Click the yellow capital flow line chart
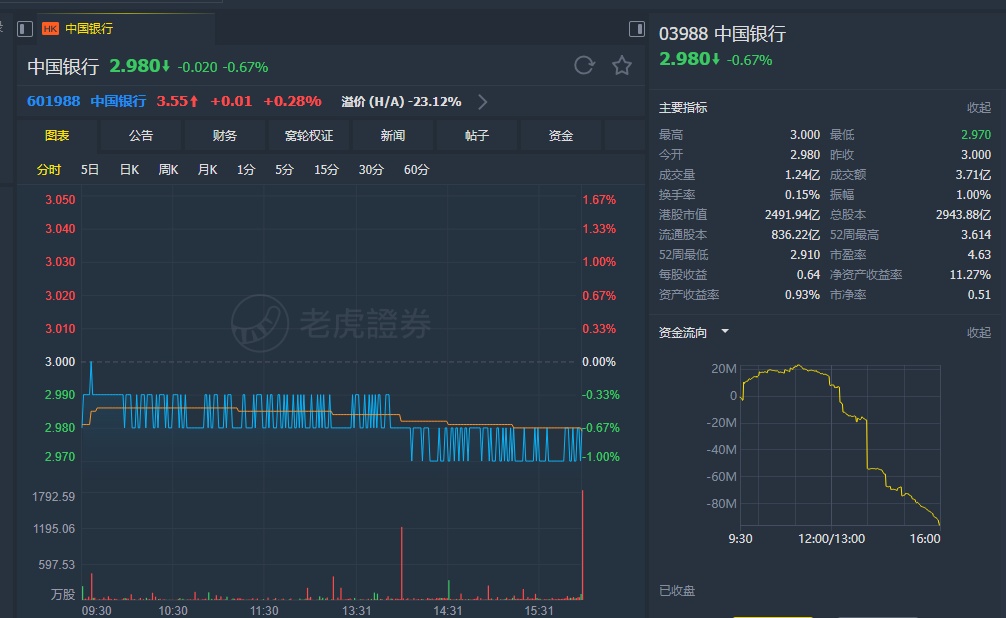This screenshot has height=618, width=1006. tap(840, 443)
